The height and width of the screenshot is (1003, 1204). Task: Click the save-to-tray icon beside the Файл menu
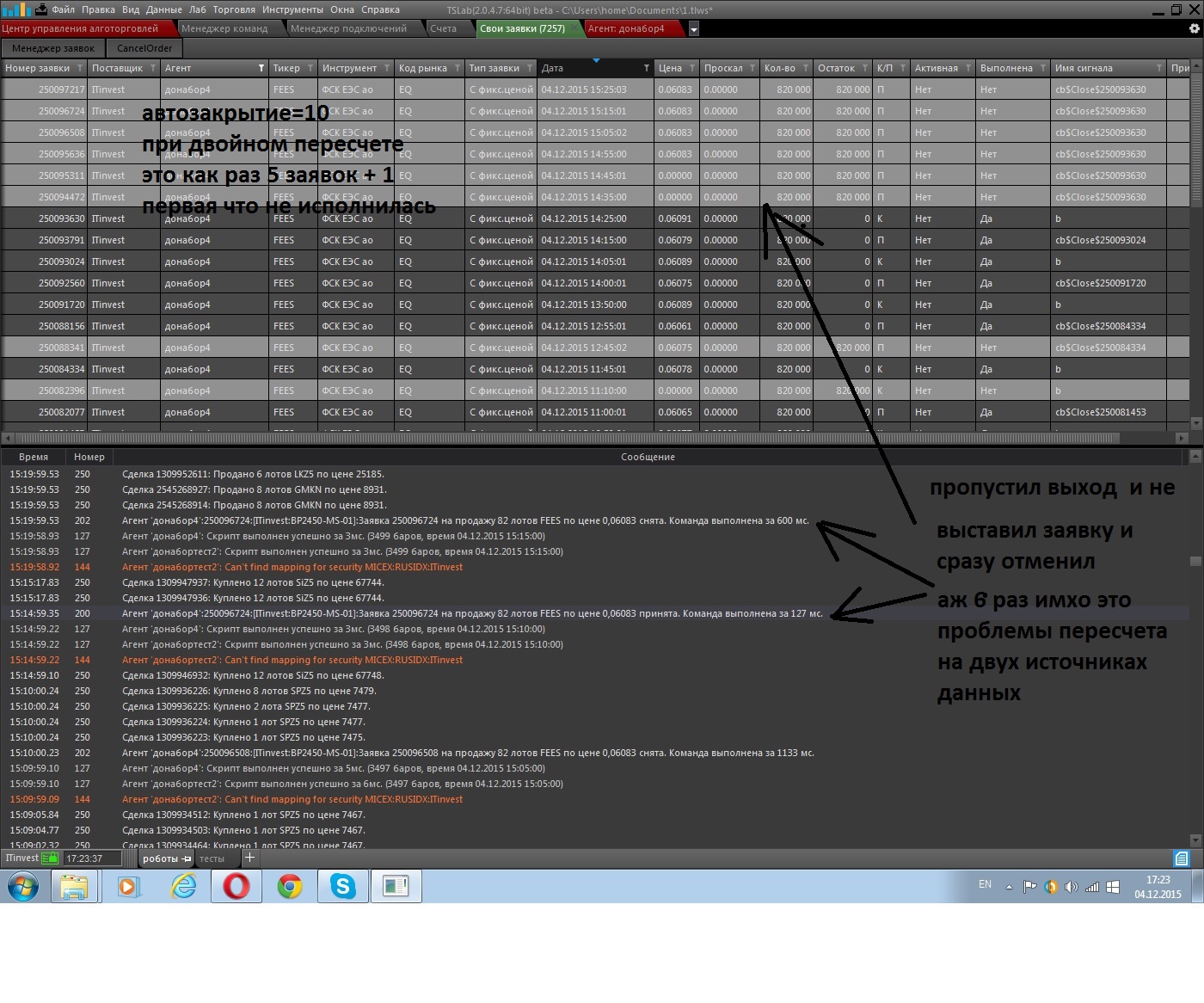pos(40,10)
